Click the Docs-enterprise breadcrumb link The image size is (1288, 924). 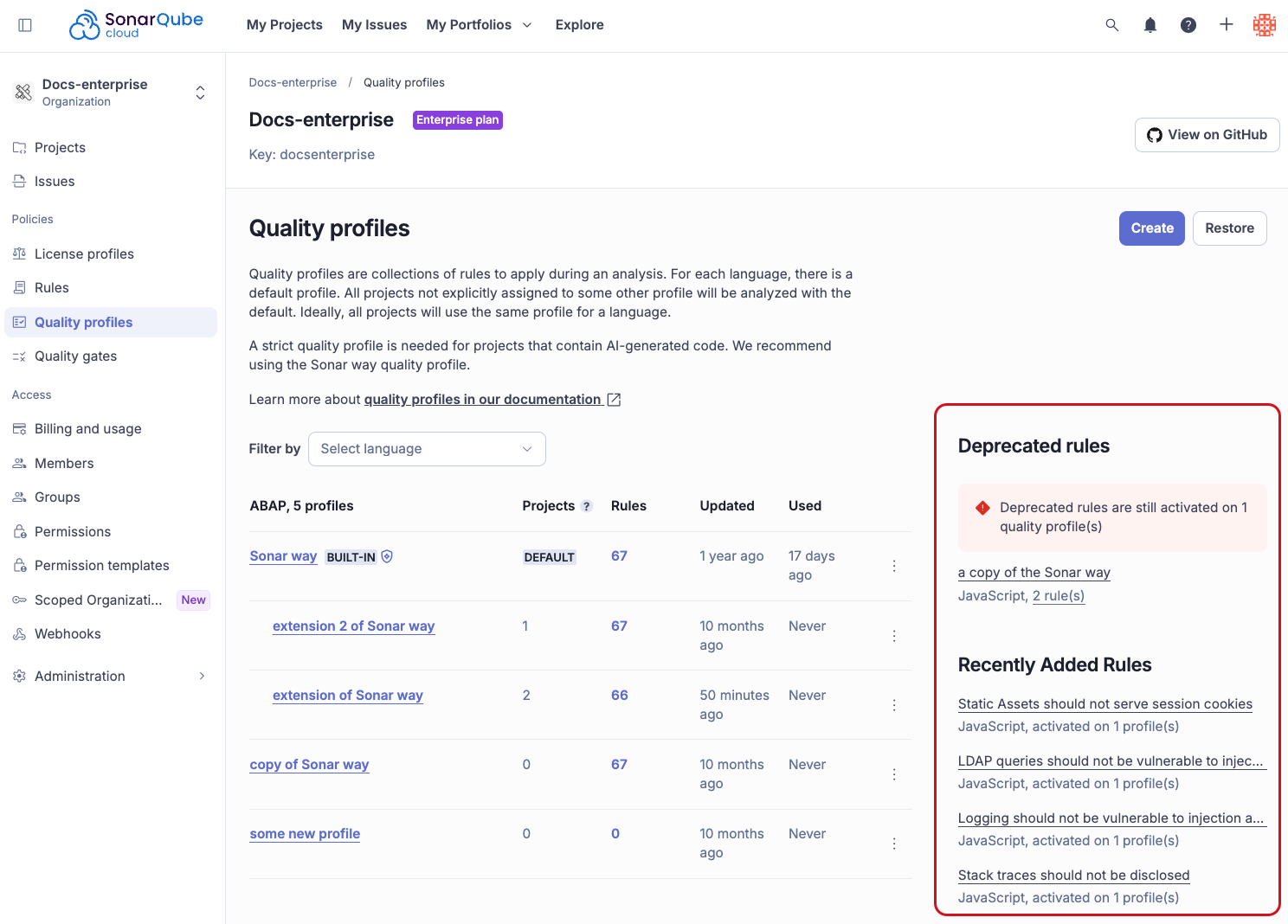[x=293, y=83]
